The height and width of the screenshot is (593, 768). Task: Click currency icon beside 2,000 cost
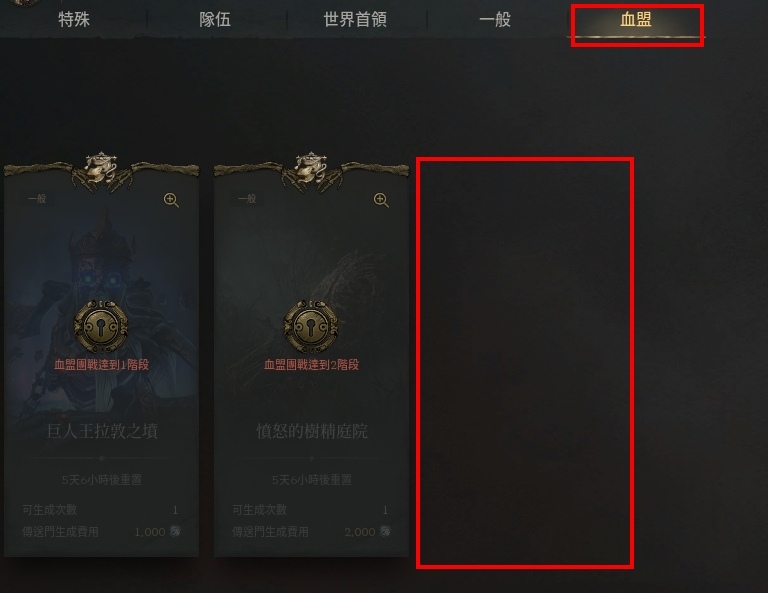coord(385,531)
